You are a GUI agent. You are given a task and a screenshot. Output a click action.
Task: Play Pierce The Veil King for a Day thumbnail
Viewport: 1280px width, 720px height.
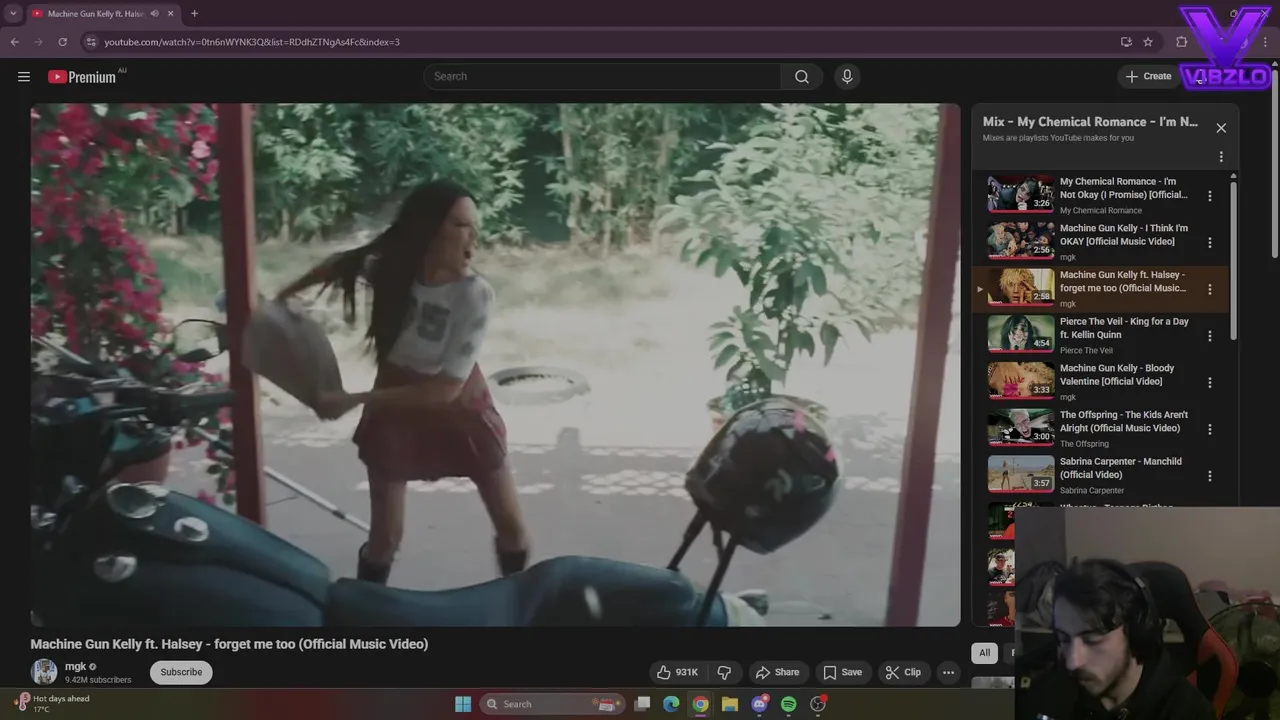tap(1021, 334)
